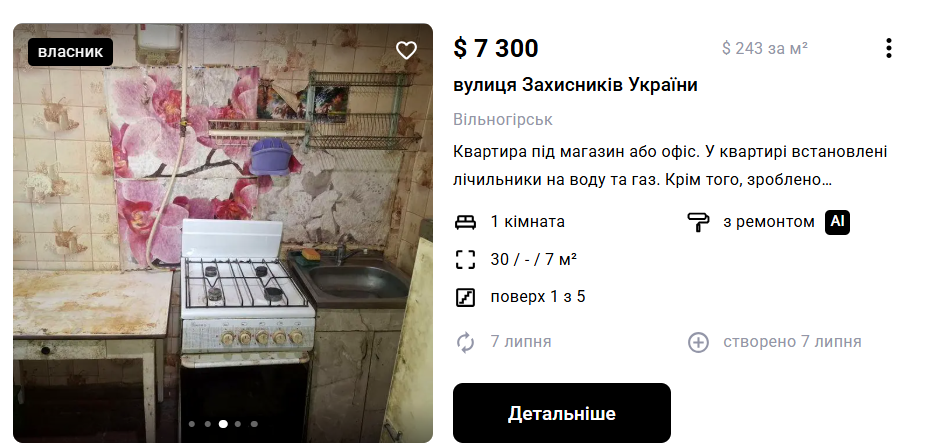This screenshot has height=447, width=927.
Task: Click the plus circle icon near створено 7 липня
Action: tap(698, 342)
